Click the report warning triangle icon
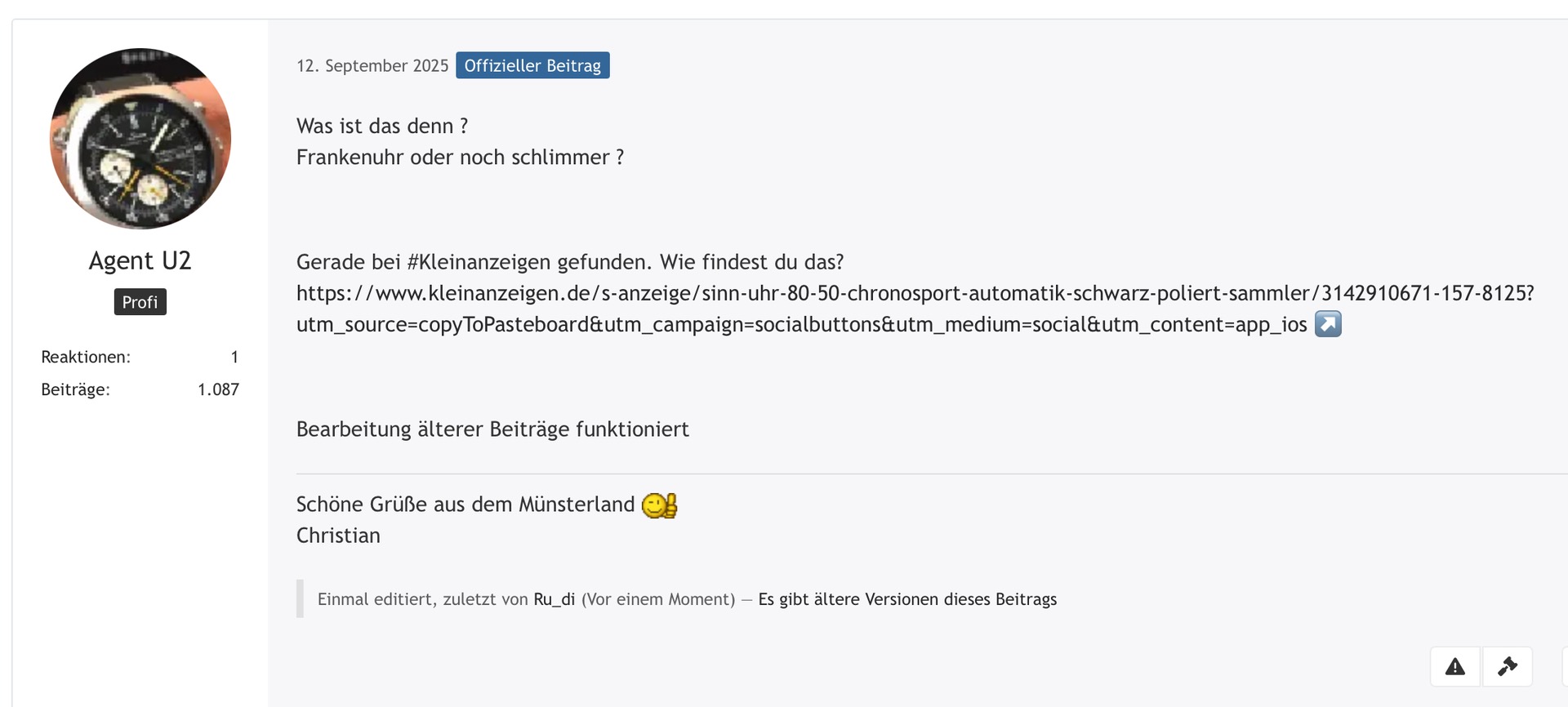Viewport: 1568px width, 707px height. (1455, 667)
